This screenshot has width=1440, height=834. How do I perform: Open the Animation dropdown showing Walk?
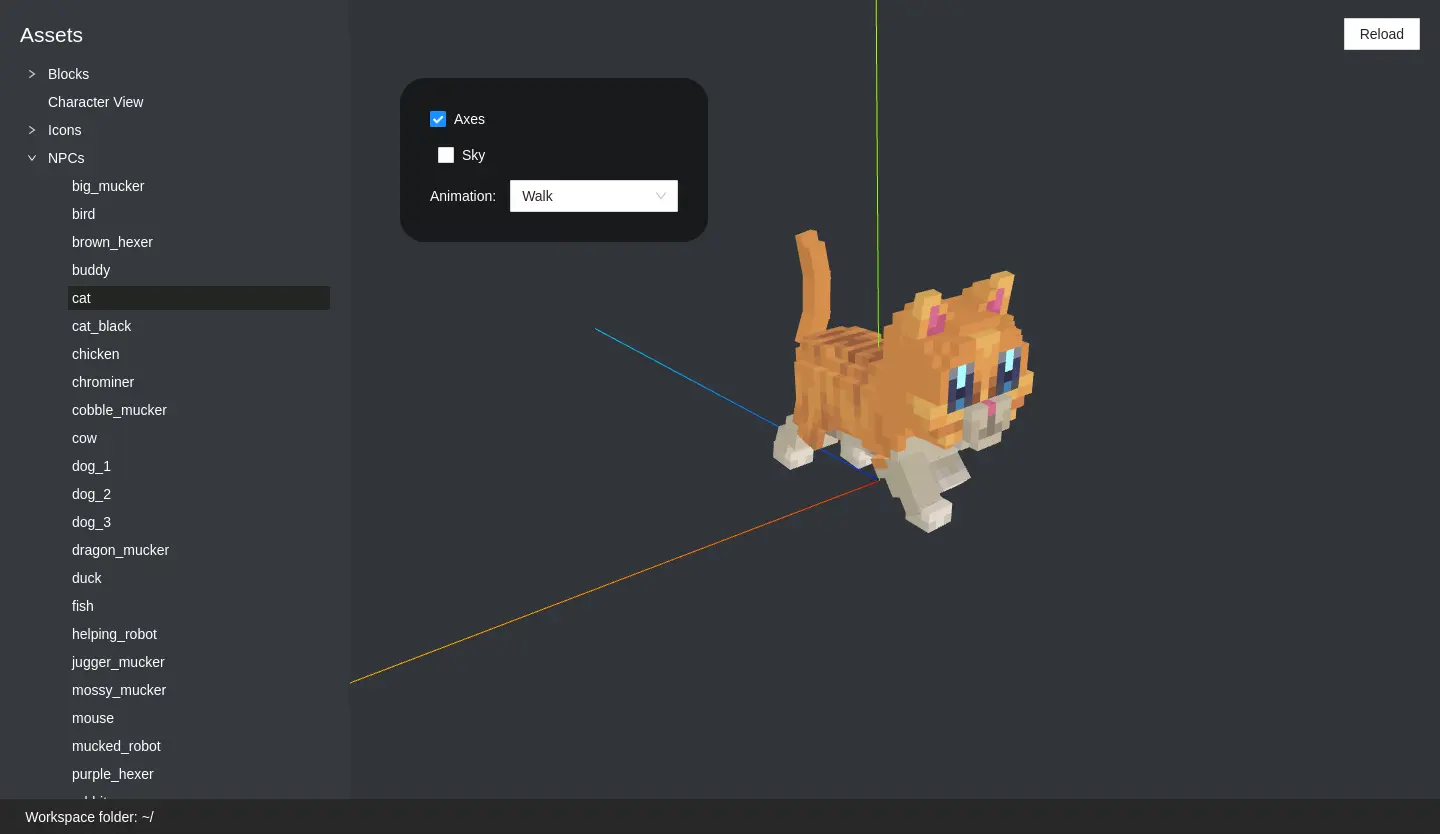click(593, 196)
